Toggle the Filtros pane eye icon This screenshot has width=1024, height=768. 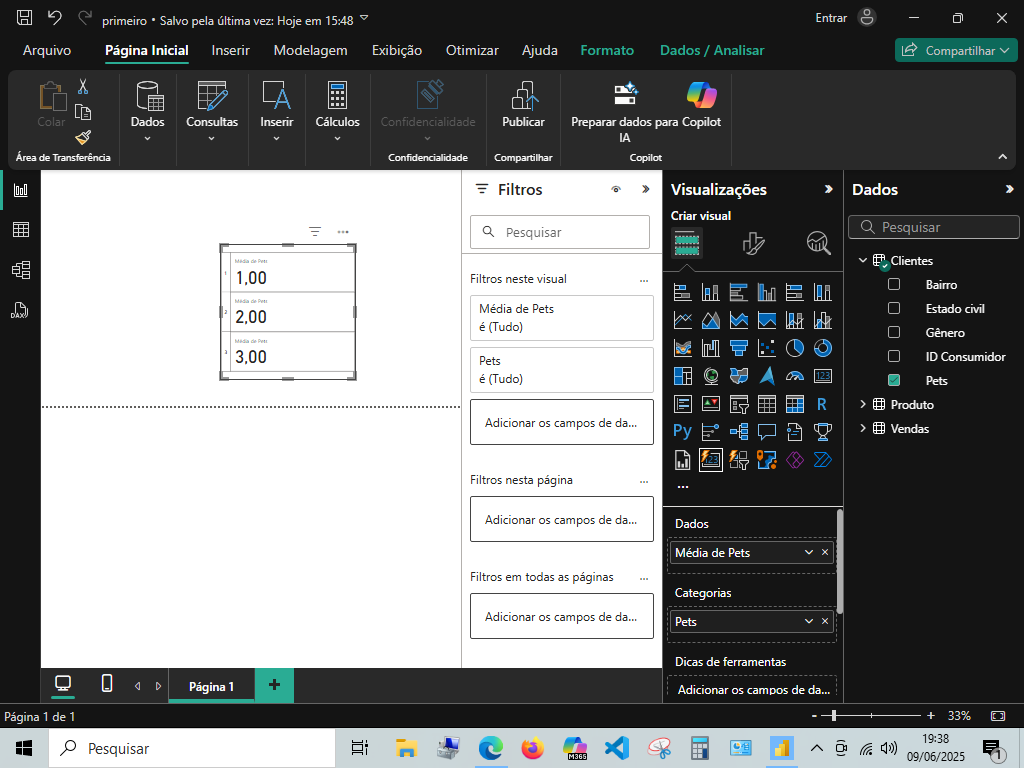[616, 189]
